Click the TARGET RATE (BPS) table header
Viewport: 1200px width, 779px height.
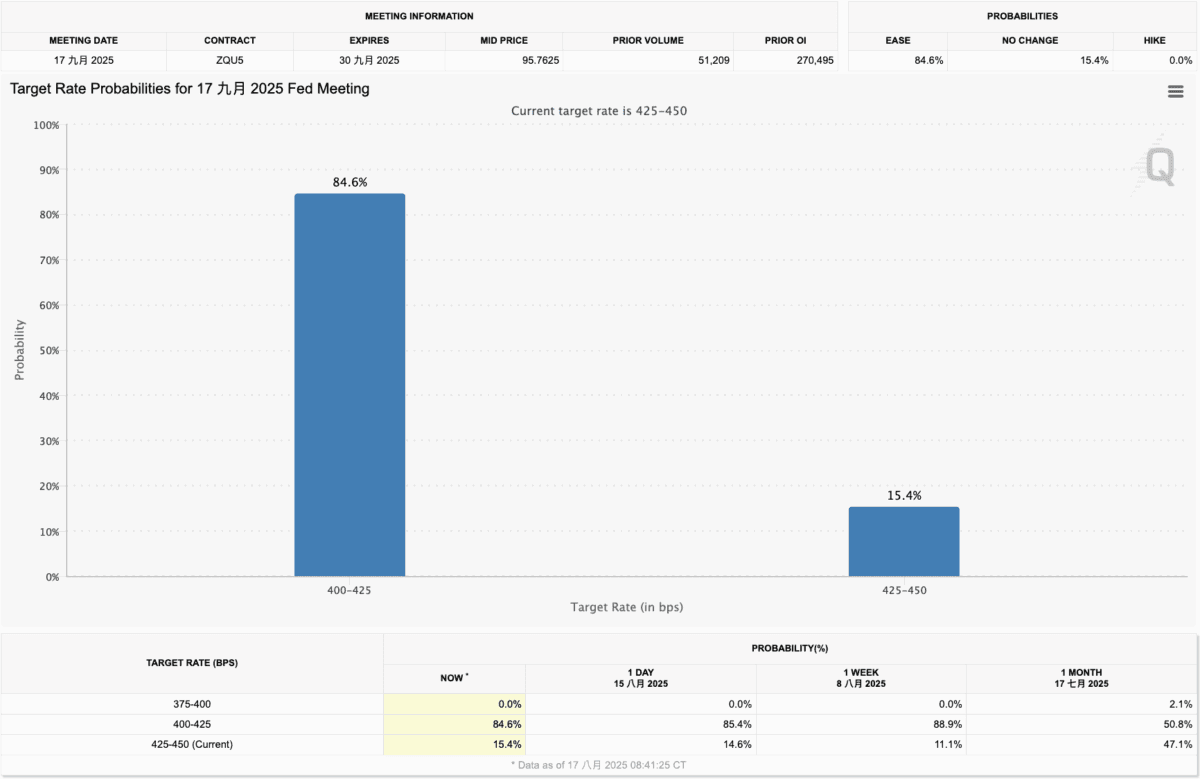click(192, 663)
